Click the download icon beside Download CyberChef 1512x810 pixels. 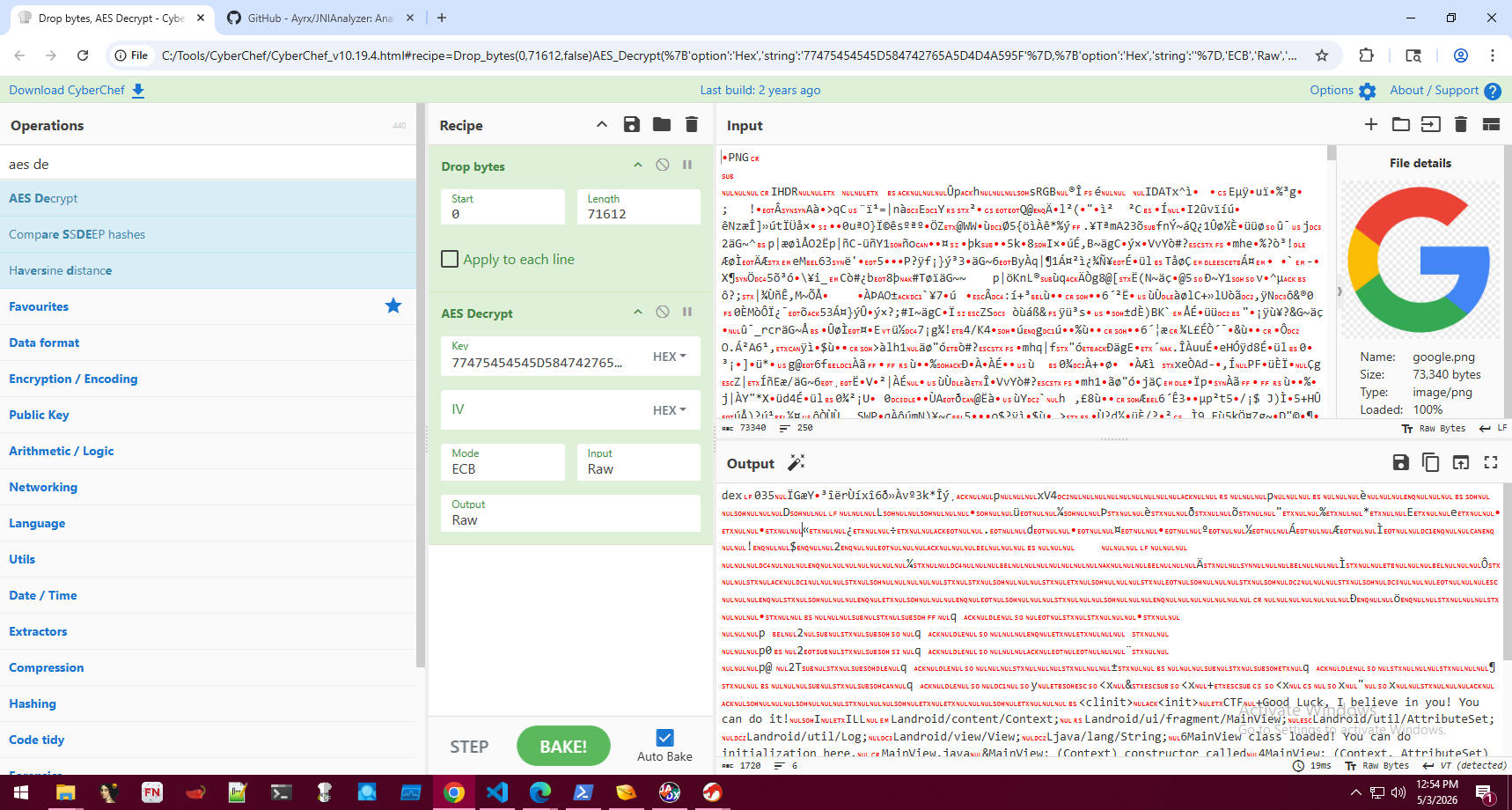point(138,90)
